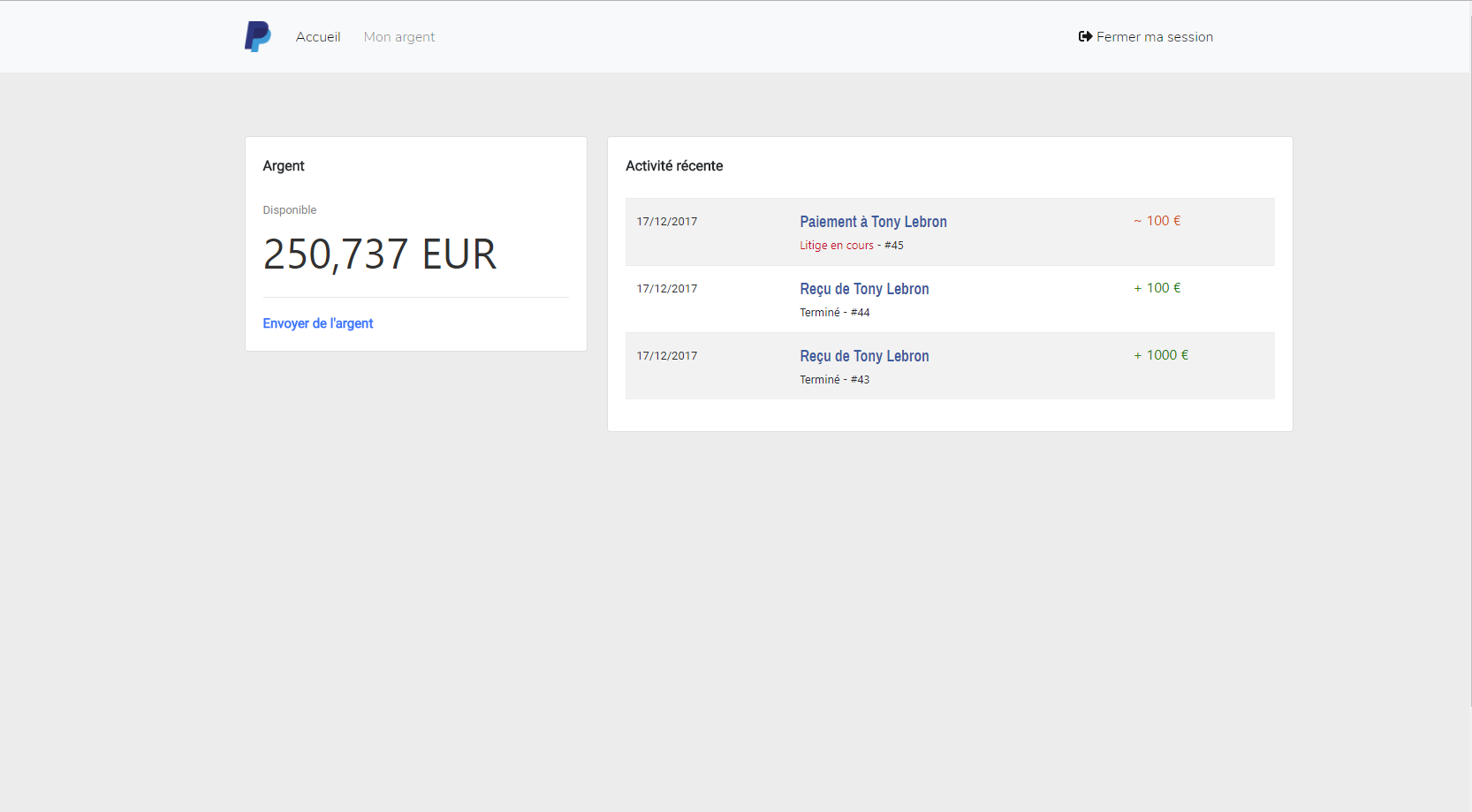Open Reçu de Tony Lebron transaction #44
1472x812 pixels.
click(x=864, y=289)
